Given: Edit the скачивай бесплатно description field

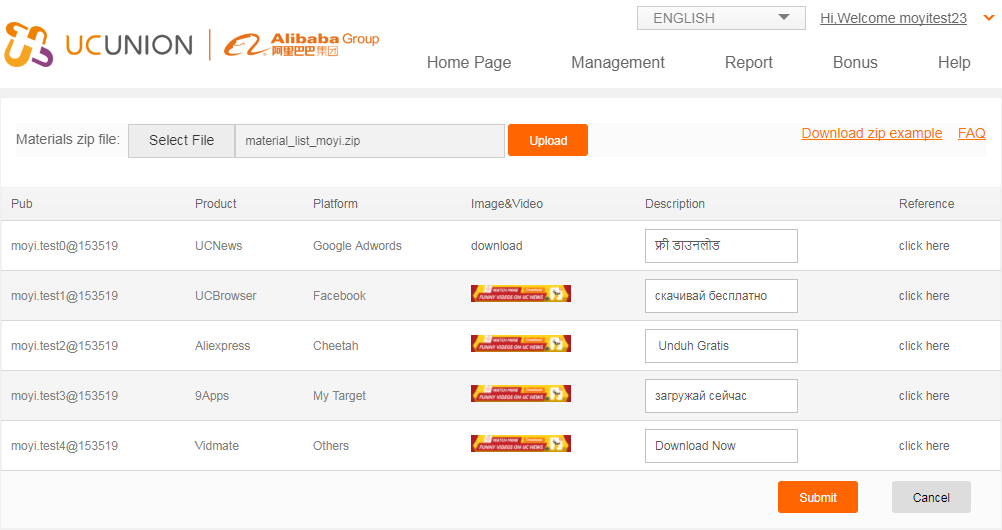Looking at the screenshot, I should click(x=721, y=296).
